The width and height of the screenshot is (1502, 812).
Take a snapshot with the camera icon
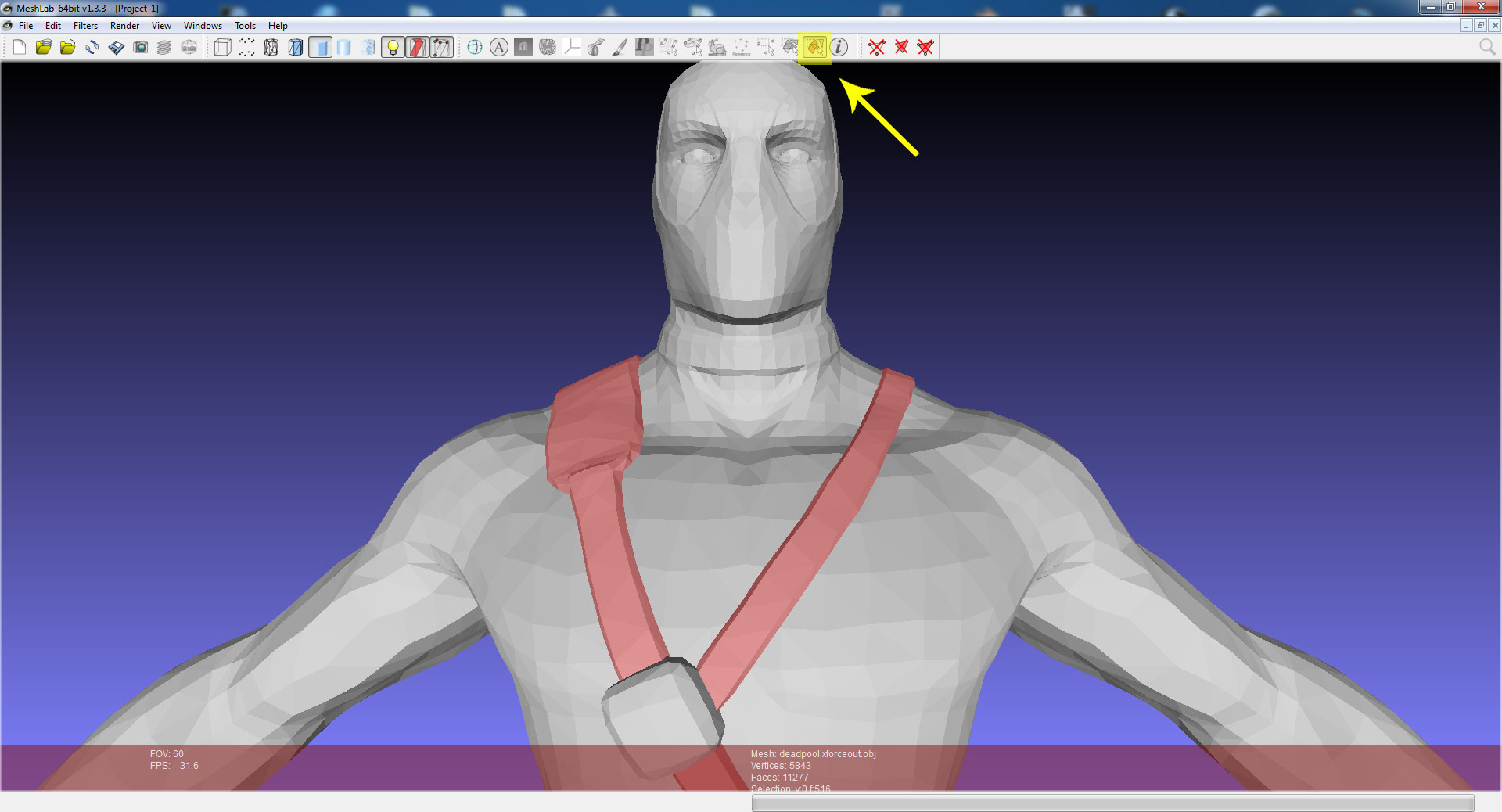point(141,48)
